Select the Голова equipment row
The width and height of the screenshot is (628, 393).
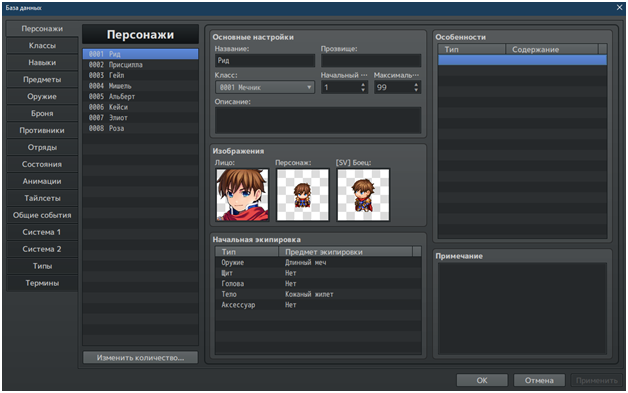coord(318,284)
